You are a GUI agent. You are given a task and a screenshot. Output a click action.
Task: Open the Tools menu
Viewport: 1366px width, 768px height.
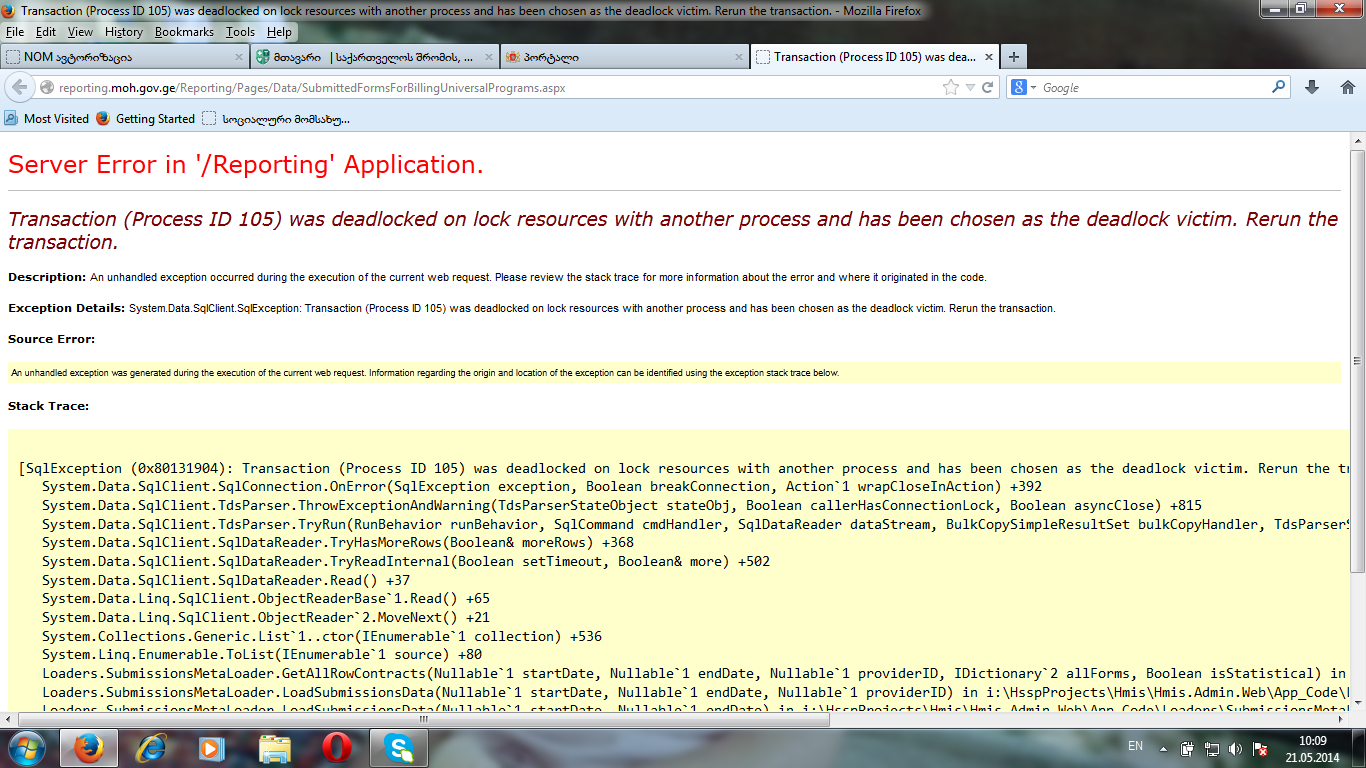coord(240,32)
